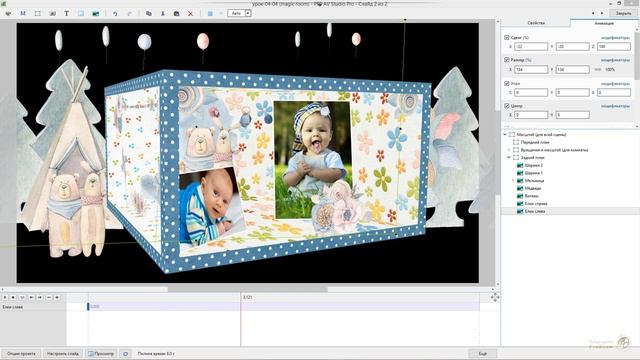
Task: Collapse the Задний план tree node
Action: click(x=509, y=158)
